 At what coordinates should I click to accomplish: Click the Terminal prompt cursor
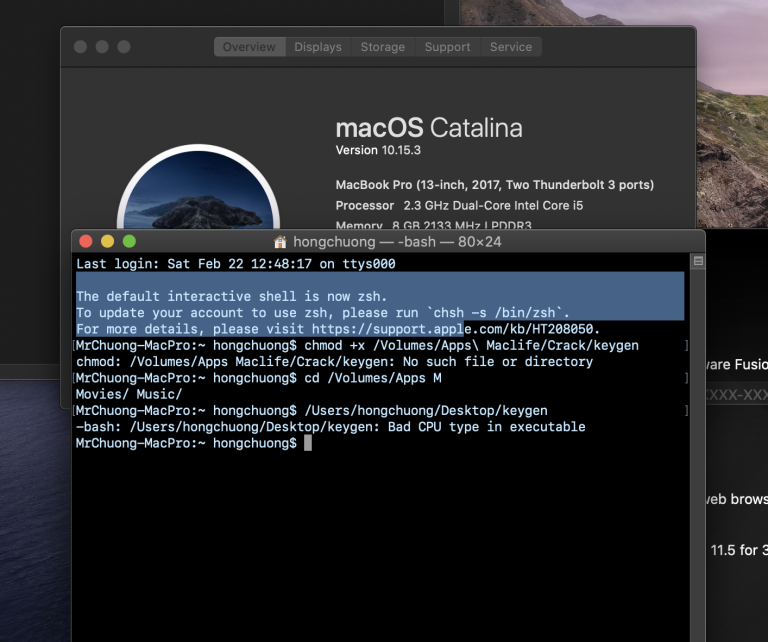[308, 443]
